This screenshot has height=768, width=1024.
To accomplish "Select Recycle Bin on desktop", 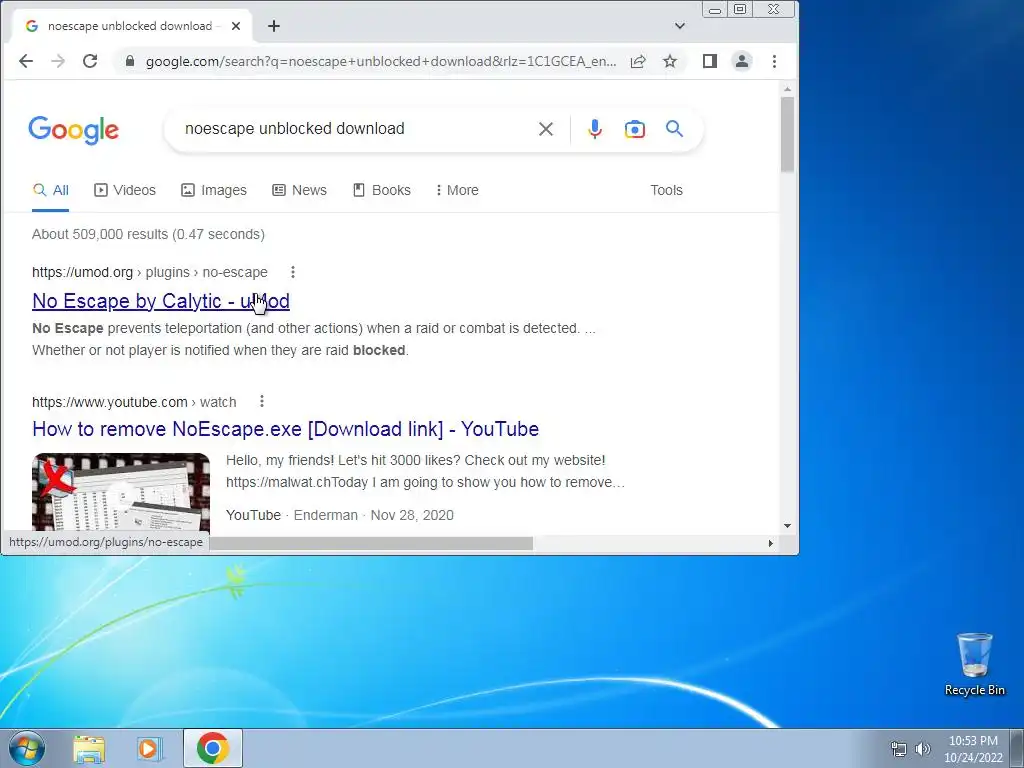I will tap(974, 664).
